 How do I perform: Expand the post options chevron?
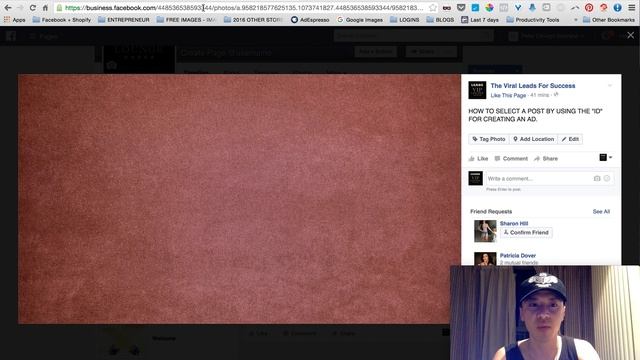610,86
